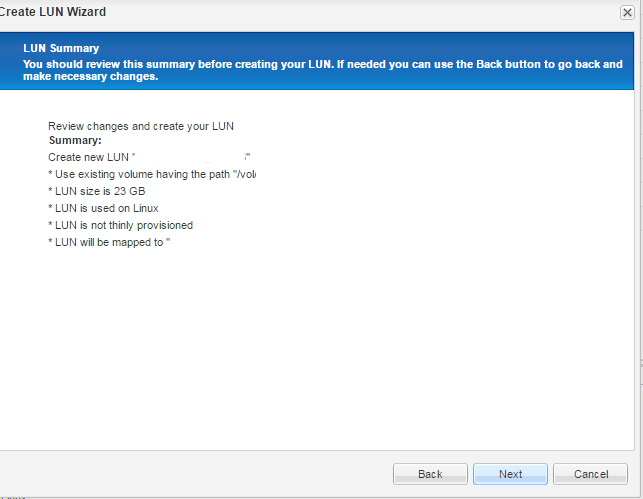Select the 'LUN size is 23 GB' line
The image size is (643, 499).
point(97,191)
